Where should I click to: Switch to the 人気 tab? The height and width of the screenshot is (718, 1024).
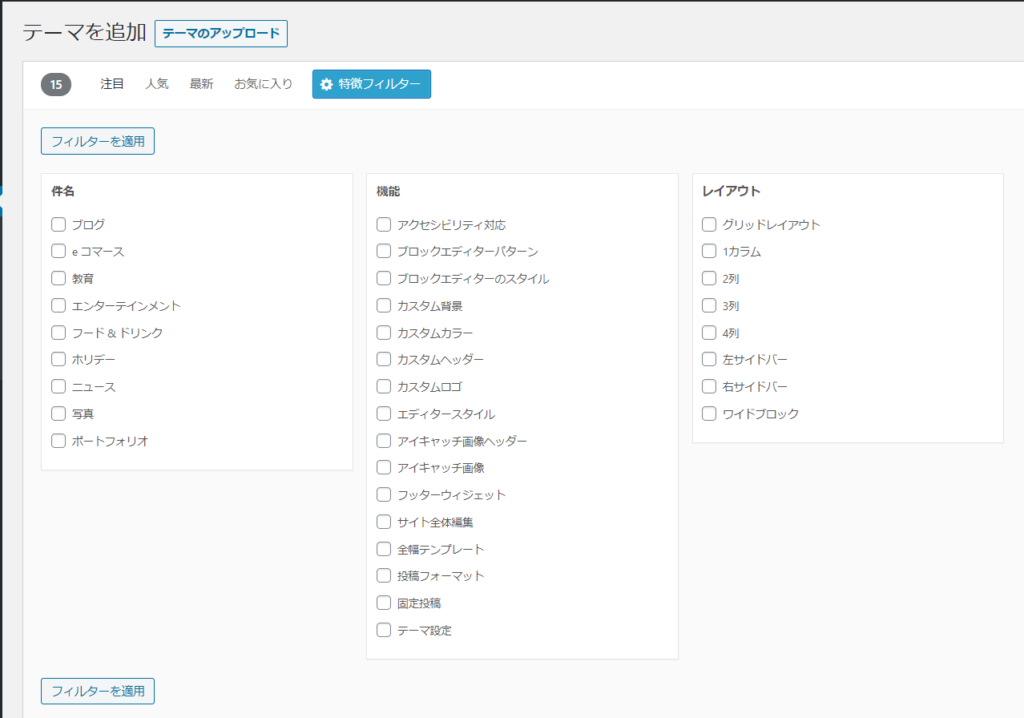(x=157, y=85)
